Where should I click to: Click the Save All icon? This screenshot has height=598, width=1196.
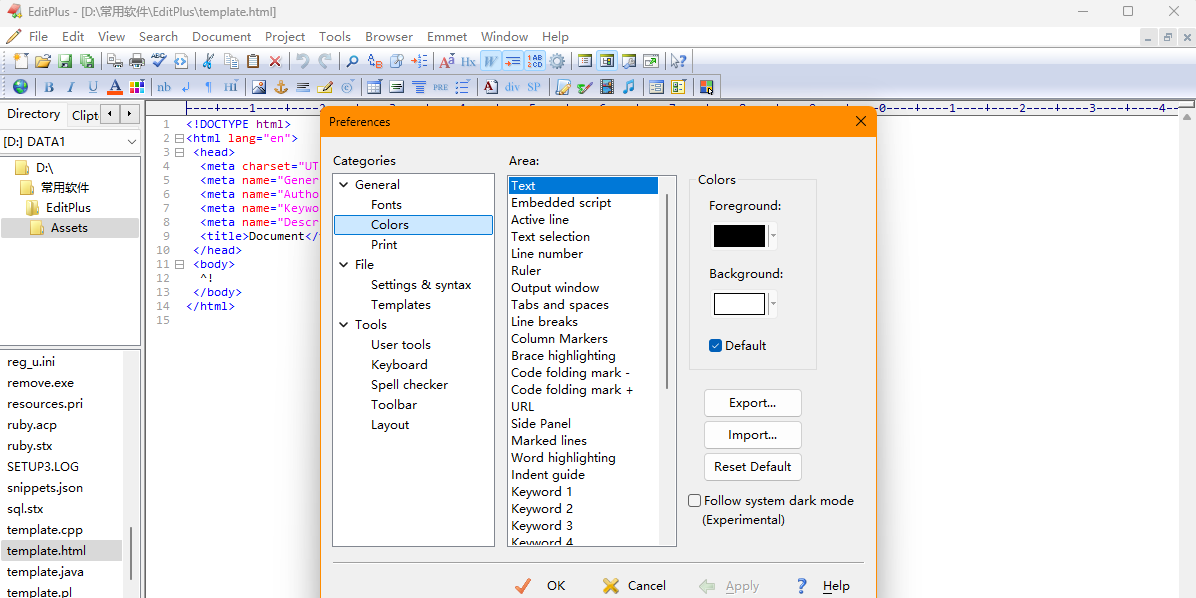pos(87,61)
